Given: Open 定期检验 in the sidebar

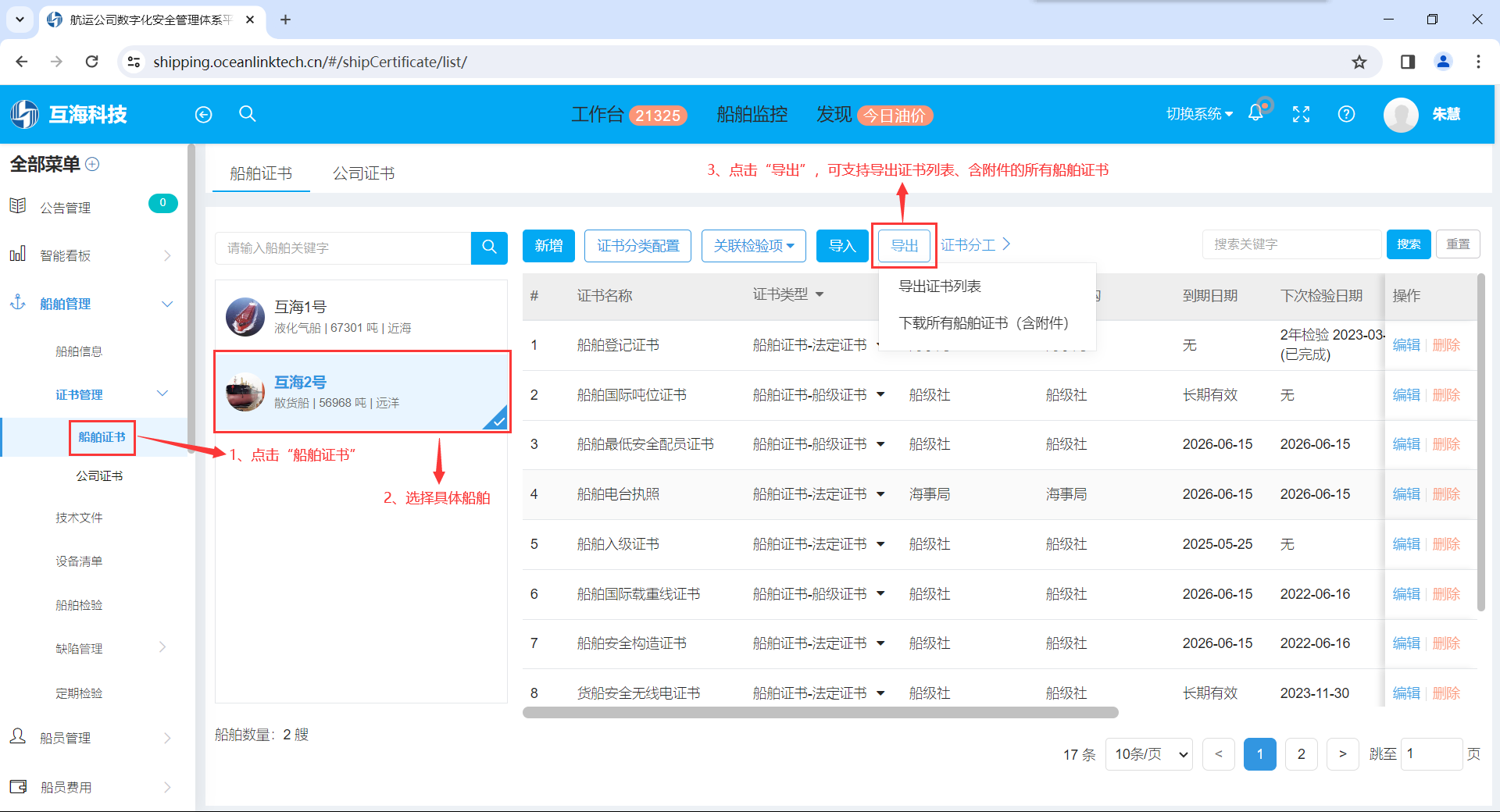Looking at the screenshot, I should coord(79,693).
